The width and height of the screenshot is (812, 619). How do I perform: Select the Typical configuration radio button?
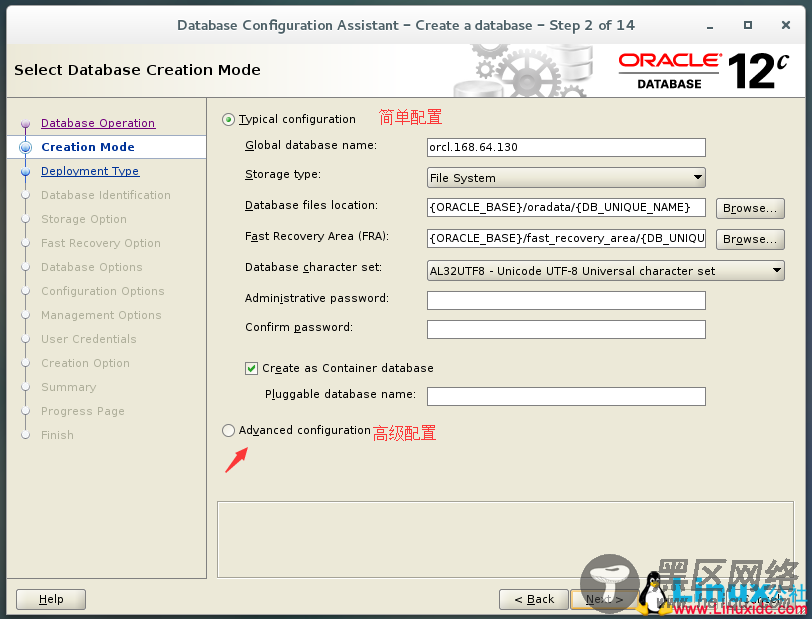228,120
